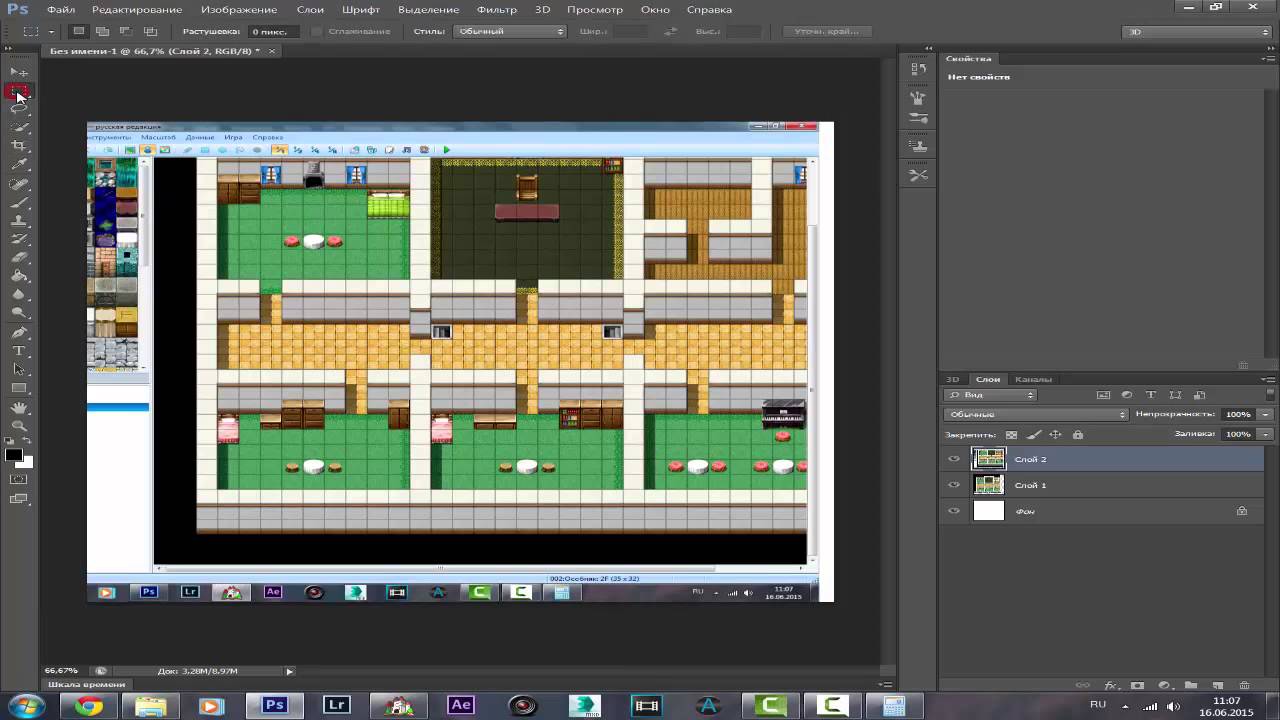Select the Quick Selection tool
The height and width of the screenshot is (720, 1280).
[x=19, y=128]
